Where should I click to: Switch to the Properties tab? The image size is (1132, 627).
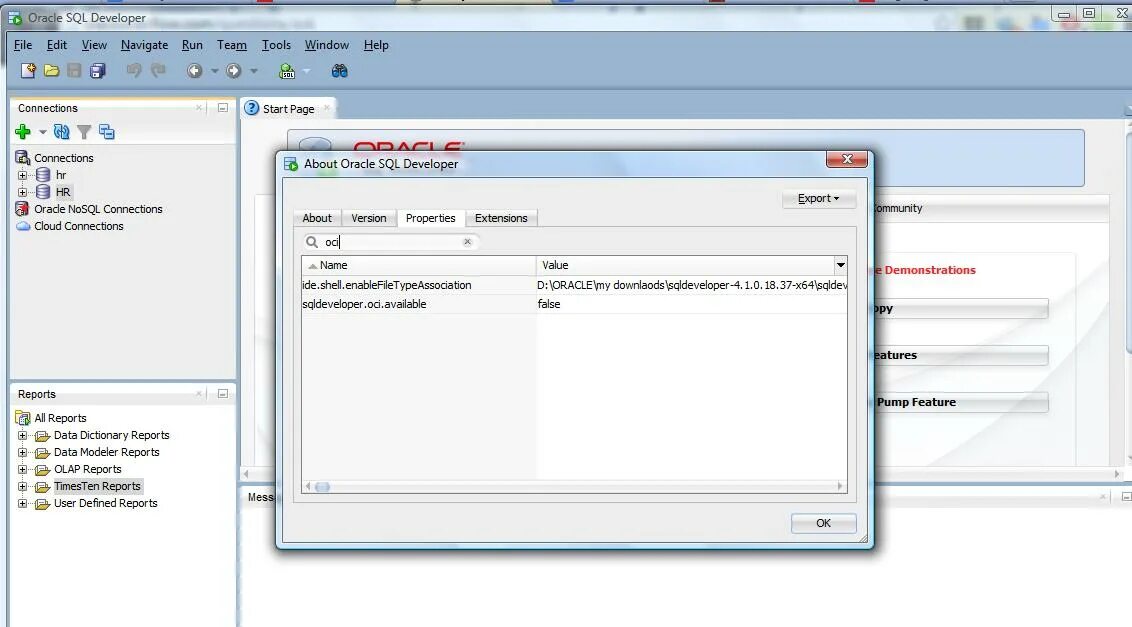click(430, 218)
